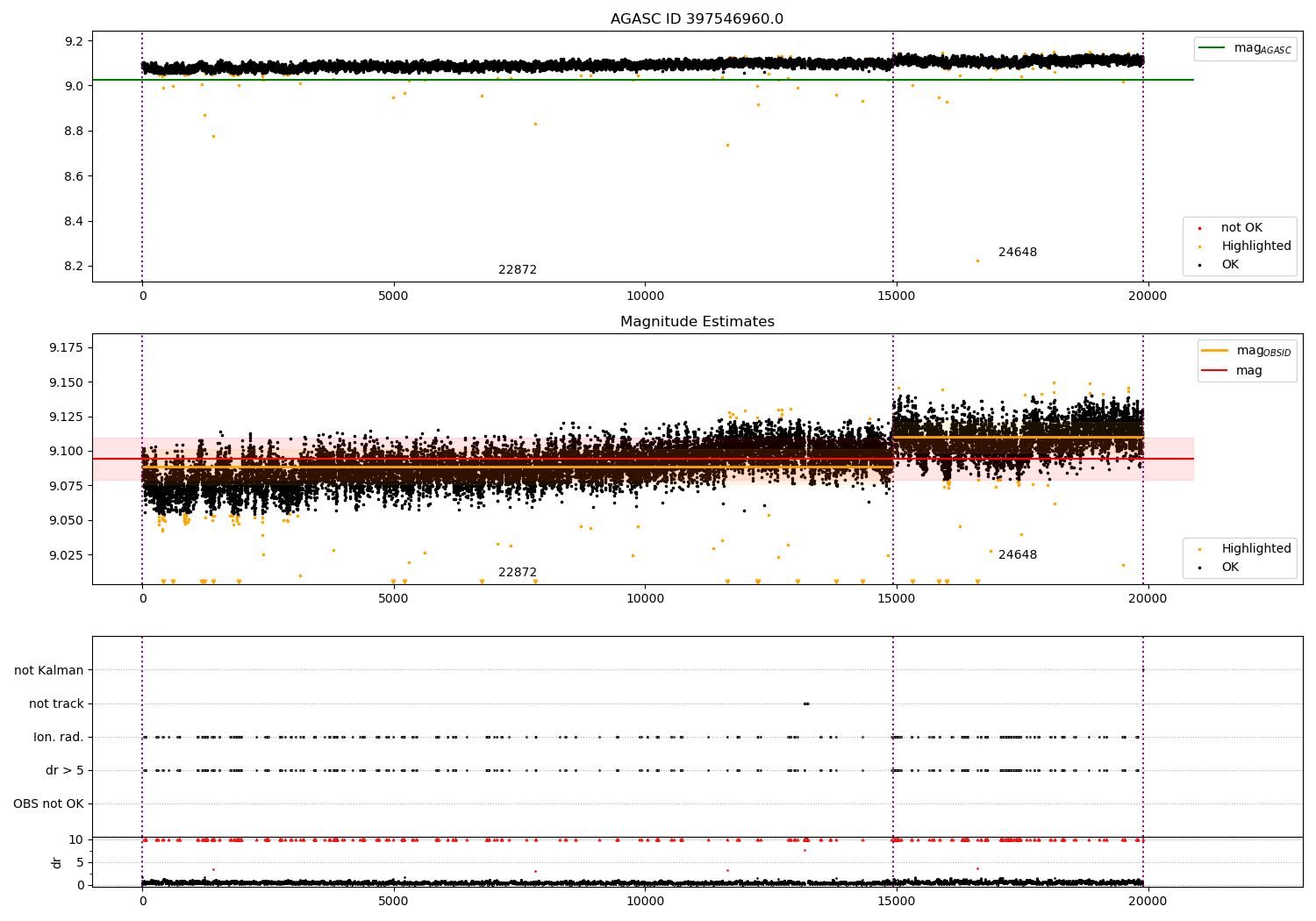Select "Highlighted" in the AGASC ID plot legend
Image resolution: width=1316 pixels, height=921 pixels.
(1256, 246)
